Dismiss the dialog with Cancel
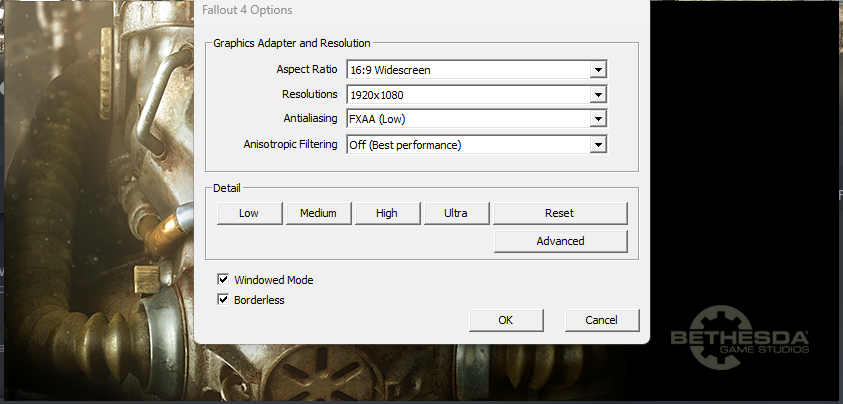The image size is (843, 404). pyautogui.click(x=602, y=320)
